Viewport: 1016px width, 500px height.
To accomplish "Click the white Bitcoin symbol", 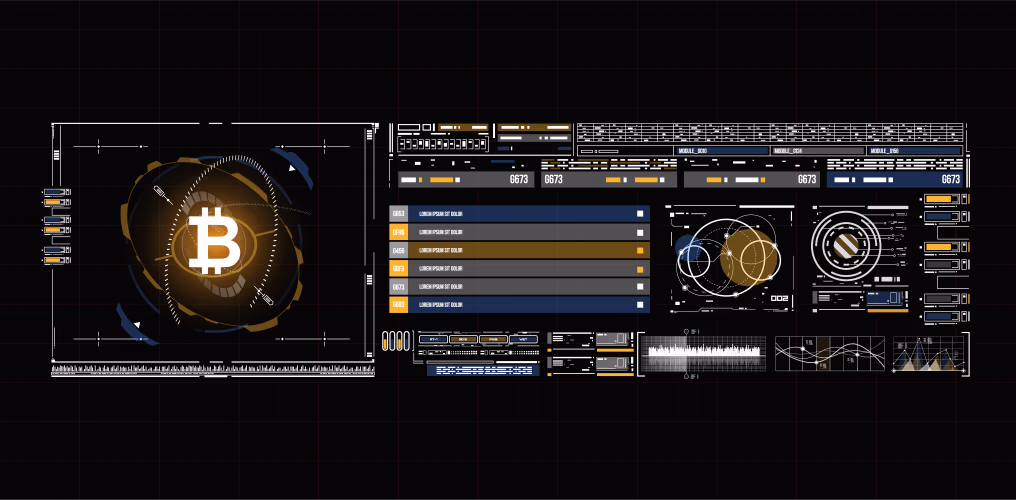I will click(x=213, y=240).
